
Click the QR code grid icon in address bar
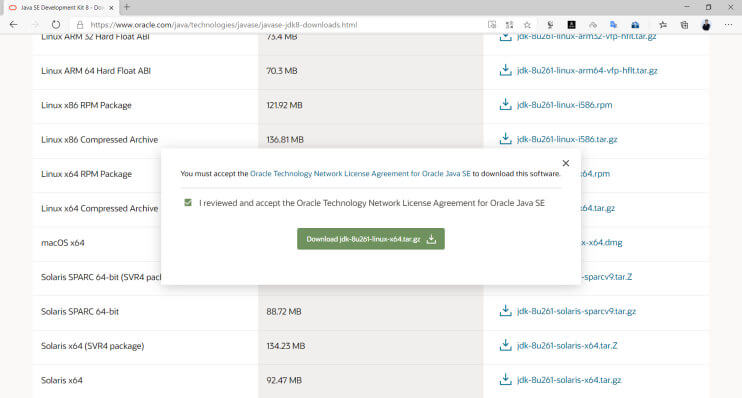(509, 25)
